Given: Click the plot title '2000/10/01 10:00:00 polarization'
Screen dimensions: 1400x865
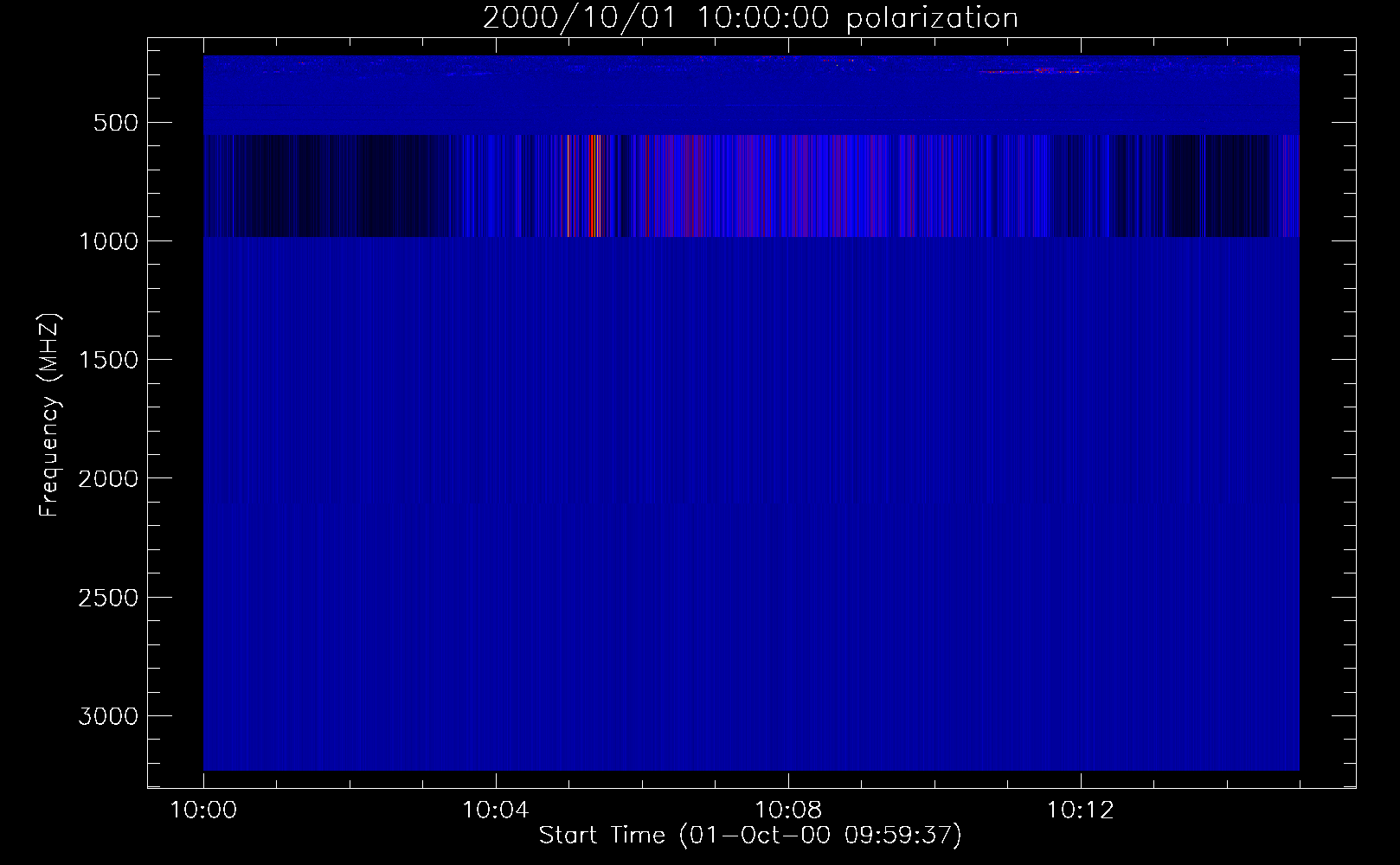Looking at the screenshot, I should (x=750, y=18).
